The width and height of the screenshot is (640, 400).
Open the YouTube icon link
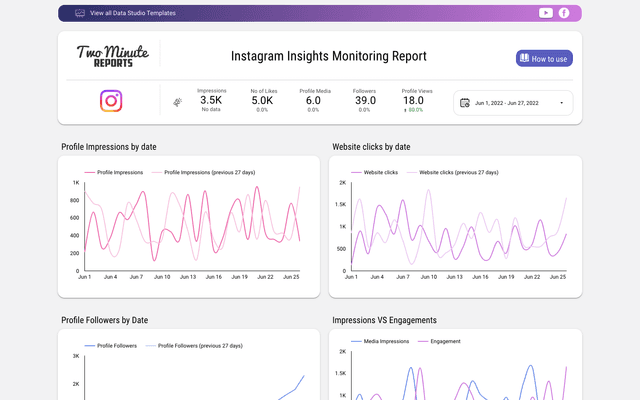pyautogui.click(x=546, y=13)
